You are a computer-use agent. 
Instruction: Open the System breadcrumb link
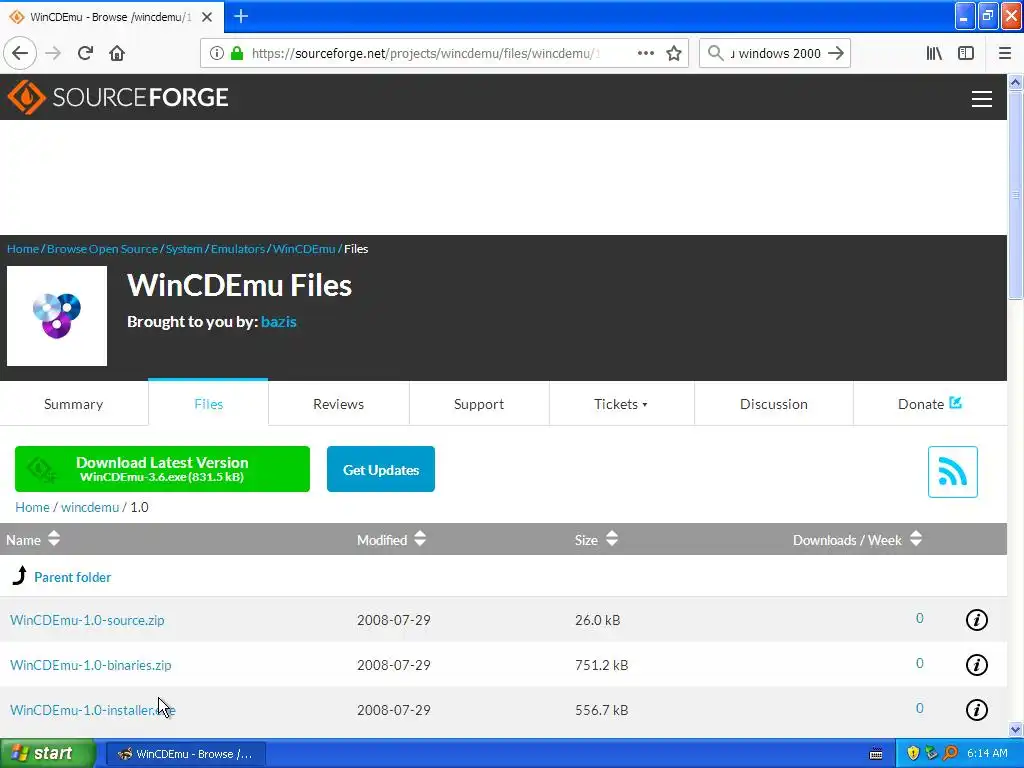(184, 249)
